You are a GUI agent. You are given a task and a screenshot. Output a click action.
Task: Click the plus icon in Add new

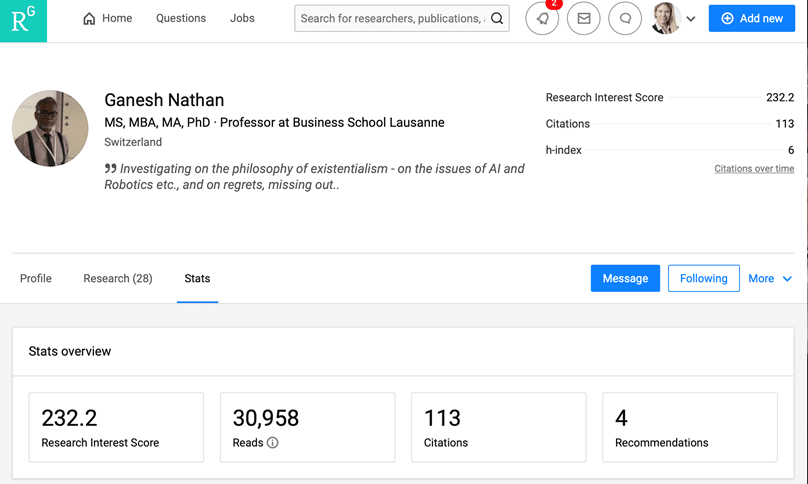click(727, 19)
